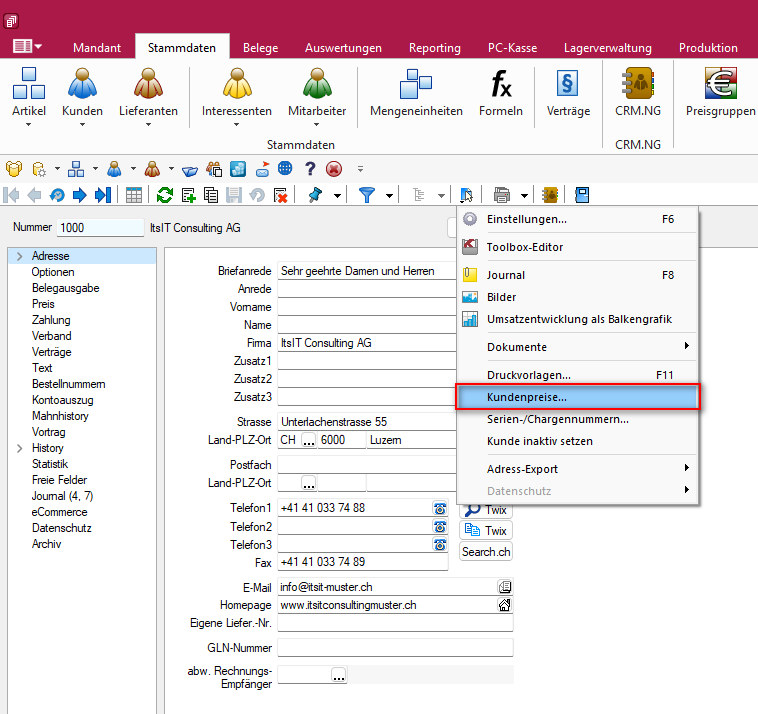Viewport: 758px width, 714px height.
Task: Click the red circle X quick-access icon
Action: [334, 169]
